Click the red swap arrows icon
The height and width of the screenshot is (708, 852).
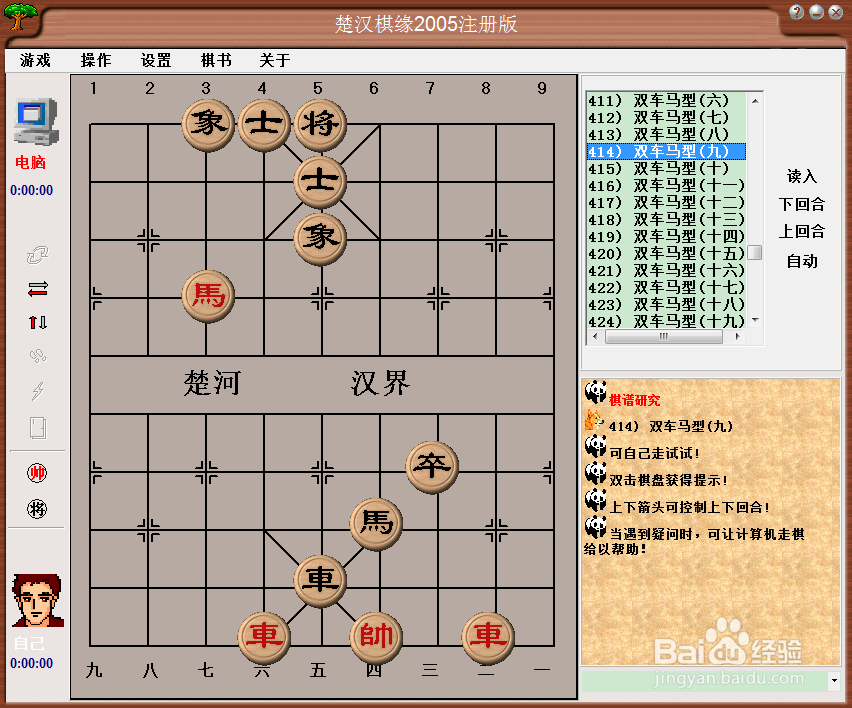[x=37, y=289]
